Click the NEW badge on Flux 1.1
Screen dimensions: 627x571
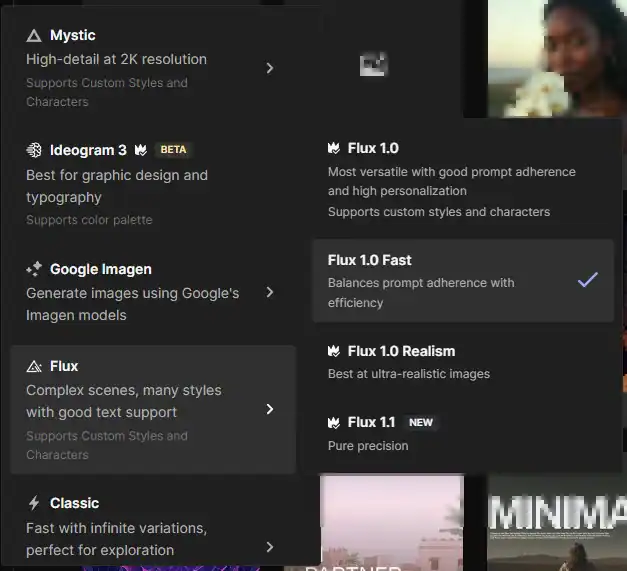421,422
